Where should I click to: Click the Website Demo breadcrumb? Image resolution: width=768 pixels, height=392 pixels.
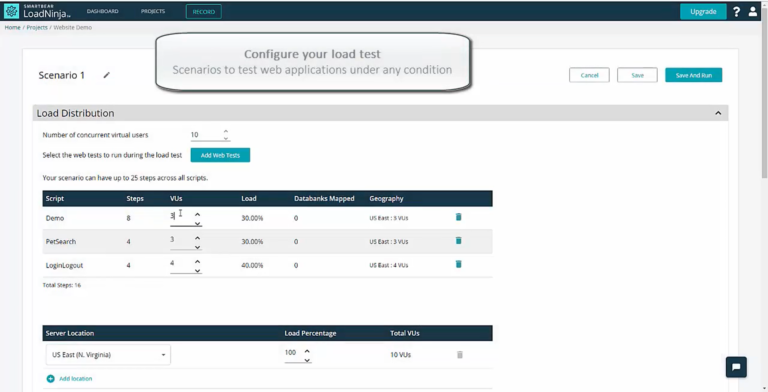[72, 27]
